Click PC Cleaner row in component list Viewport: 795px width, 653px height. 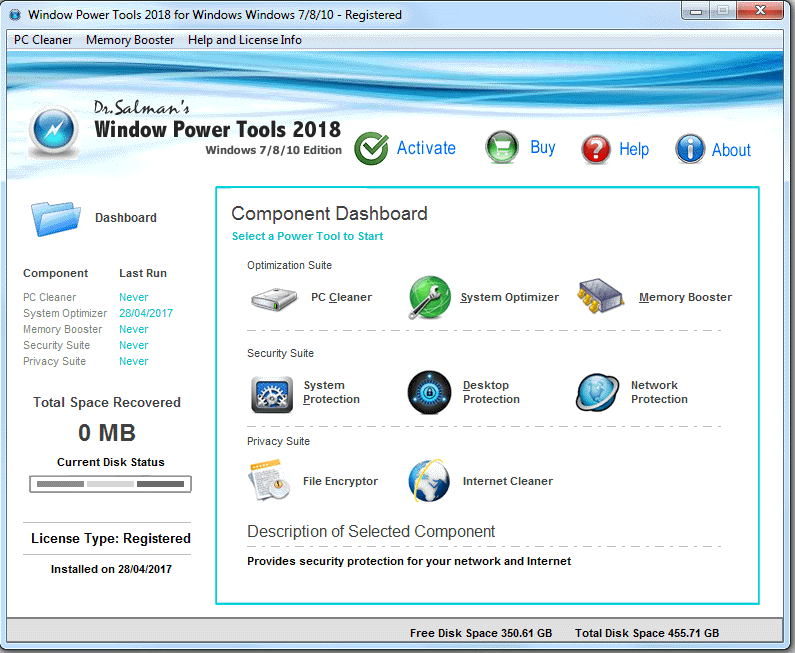(x=86, y=297)
